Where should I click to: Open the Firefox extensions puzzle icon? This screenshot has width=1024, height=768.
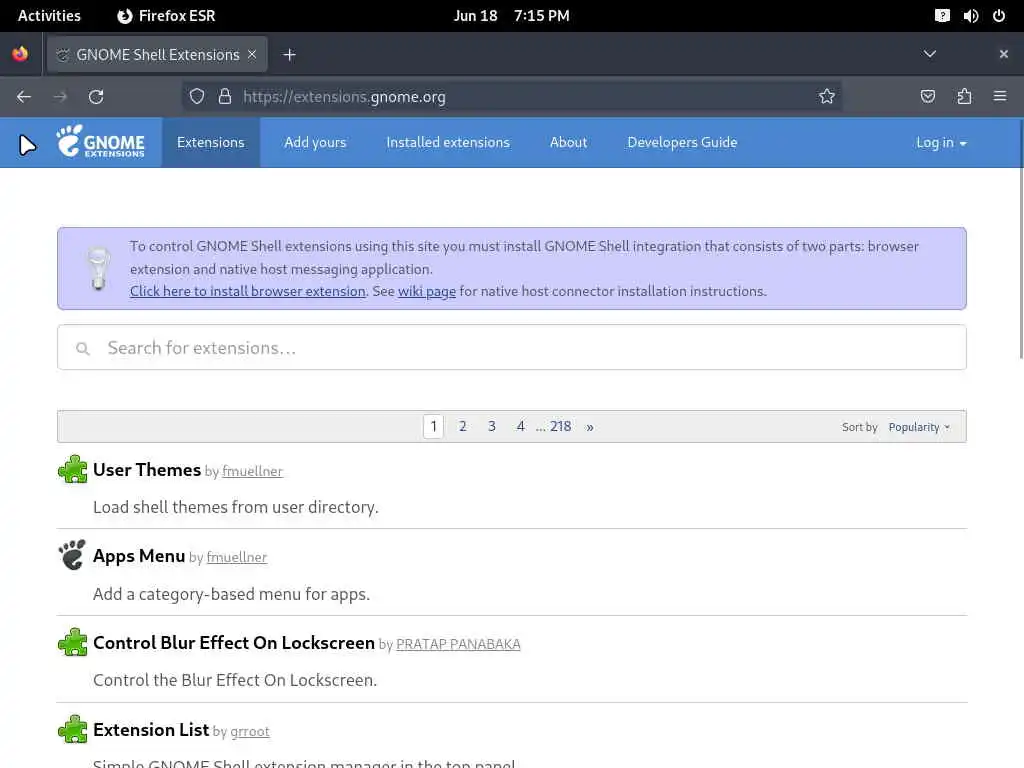coord(964,97)
